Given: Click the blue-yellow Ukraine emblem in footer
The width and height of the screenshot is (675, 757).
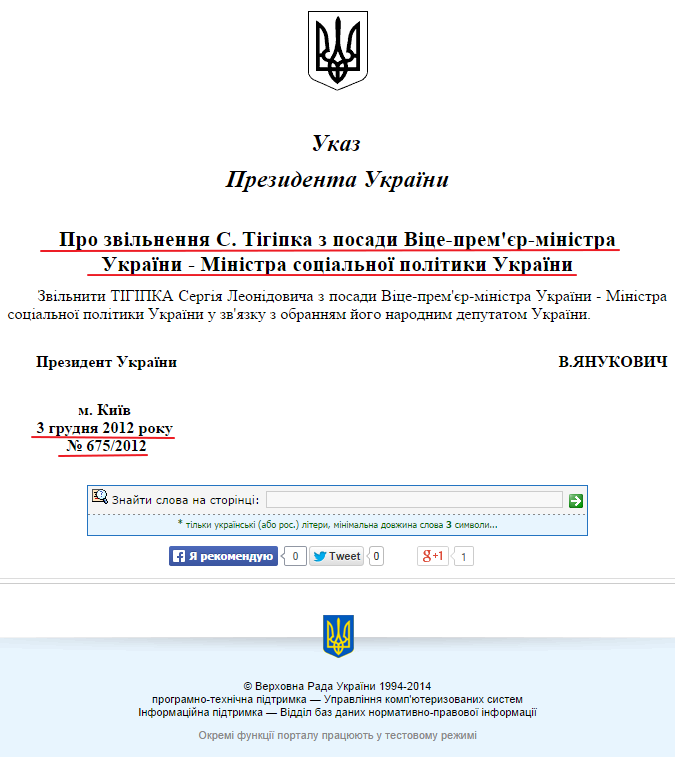Looking at the screenshot, I should (x=338, y=636).
